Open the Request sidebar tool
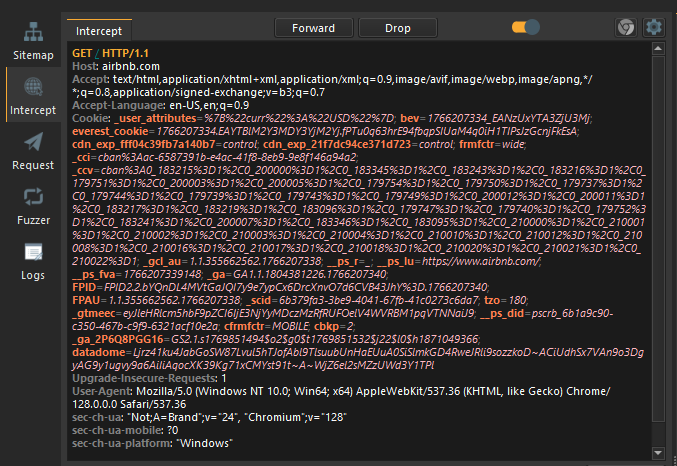 pyautogui.click(x=33, y=151)
